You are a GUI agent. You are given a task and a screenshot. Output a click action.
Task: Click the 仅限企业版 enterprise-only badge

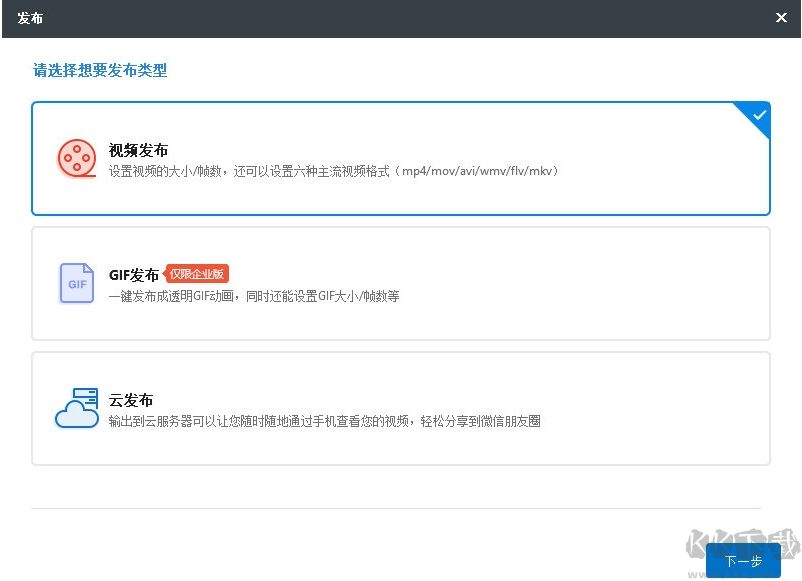click(x=197, y=274)
